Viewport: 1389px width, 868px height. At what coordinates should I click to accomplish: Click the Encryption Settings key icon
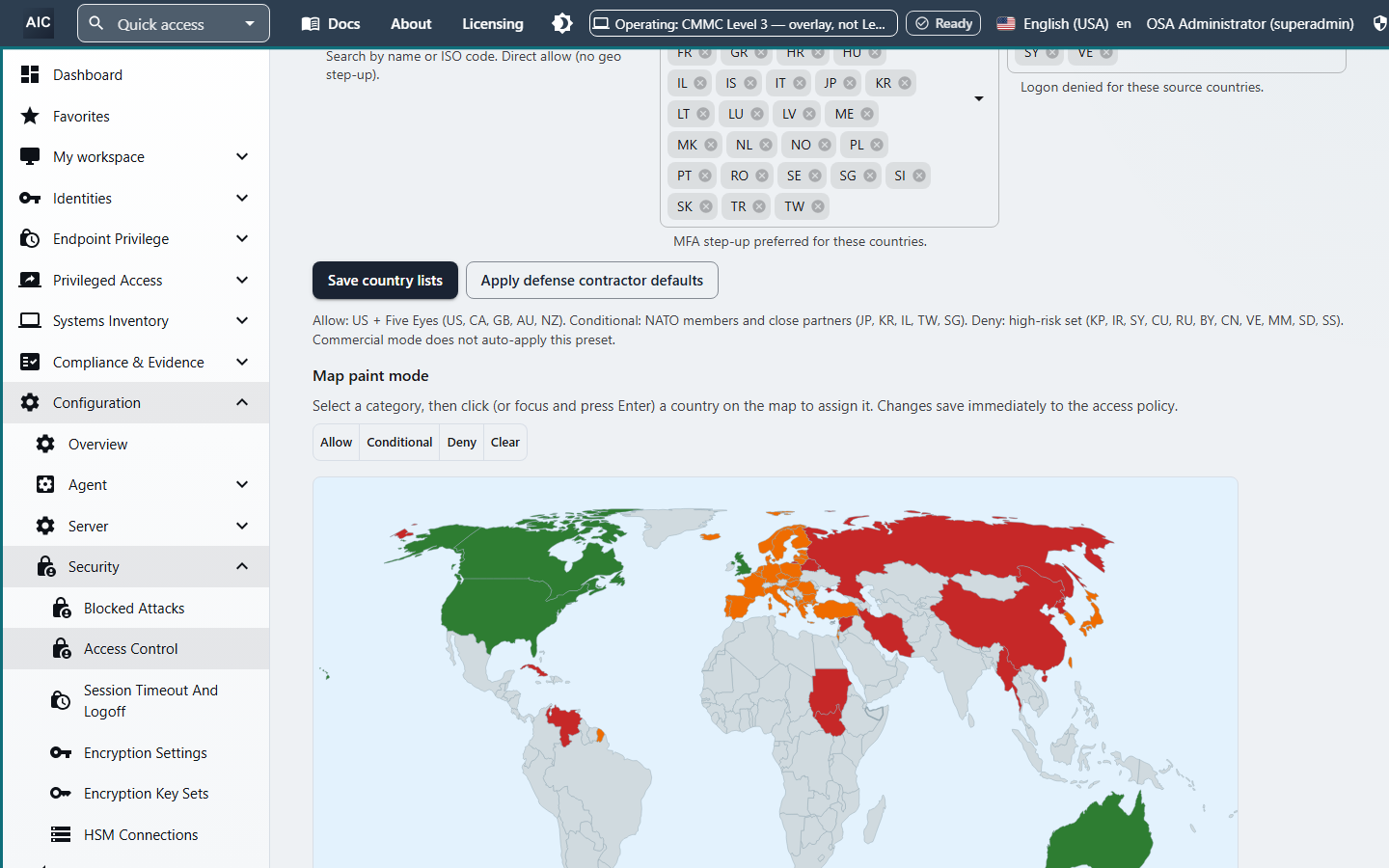pos(61,752)
